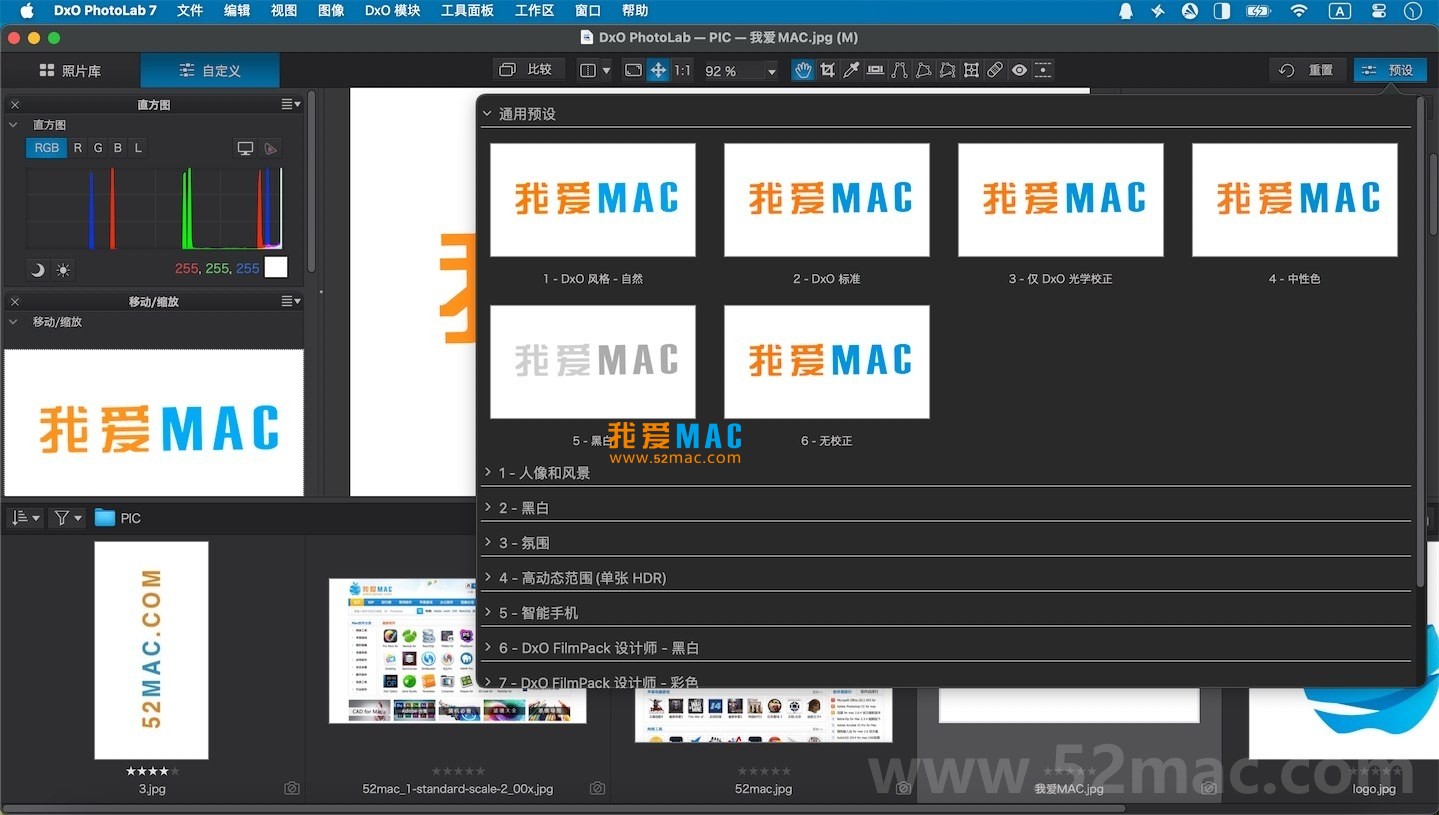Viewport: 1439px width, 815px height.
Task: Open the 文件 menu
Action: (190, 11)
